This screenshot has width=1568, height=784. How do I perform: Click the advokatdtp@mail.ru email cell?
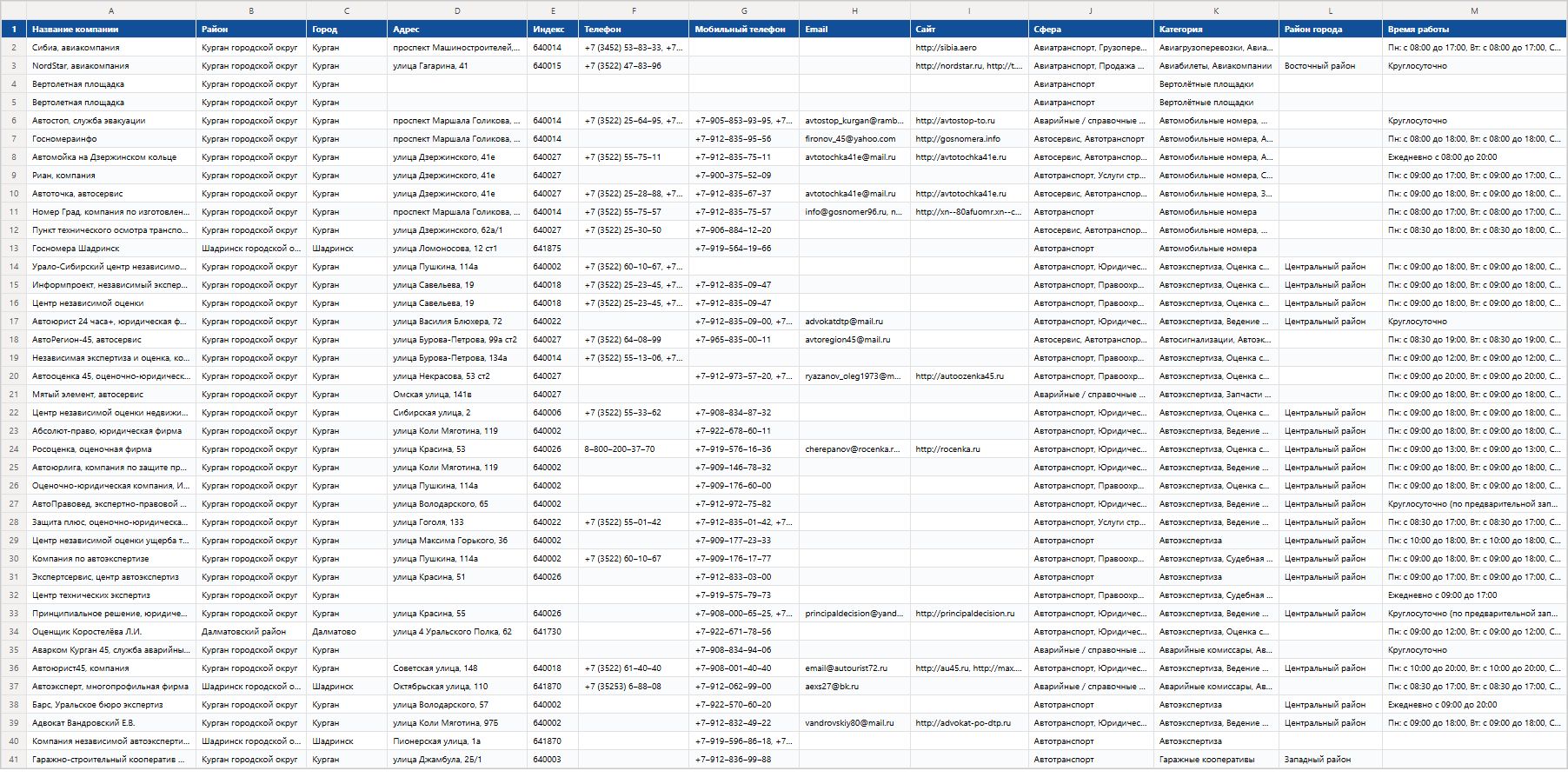(x=854, y=322)
